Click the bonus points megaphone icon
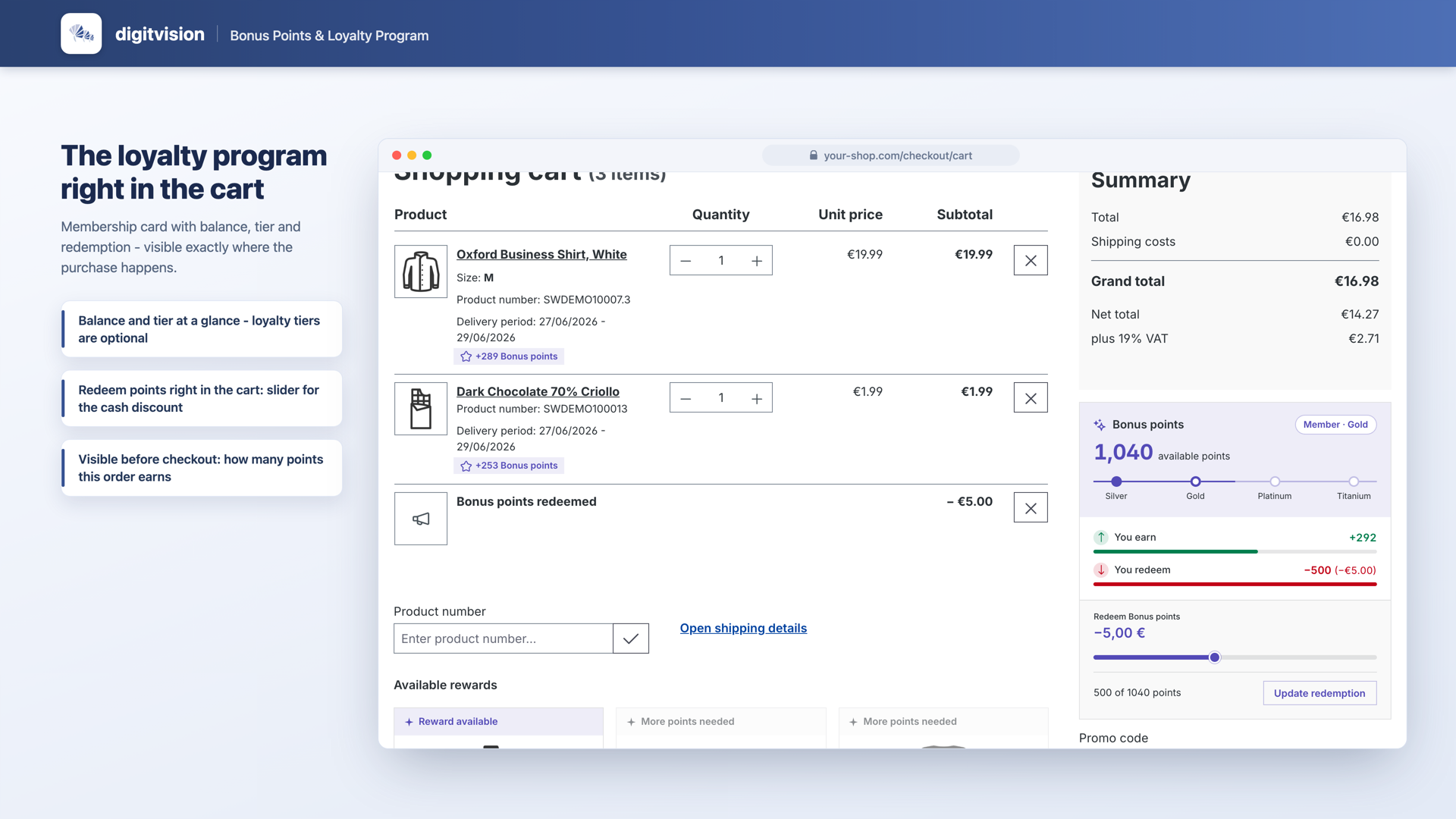 (x=421, y=519)
